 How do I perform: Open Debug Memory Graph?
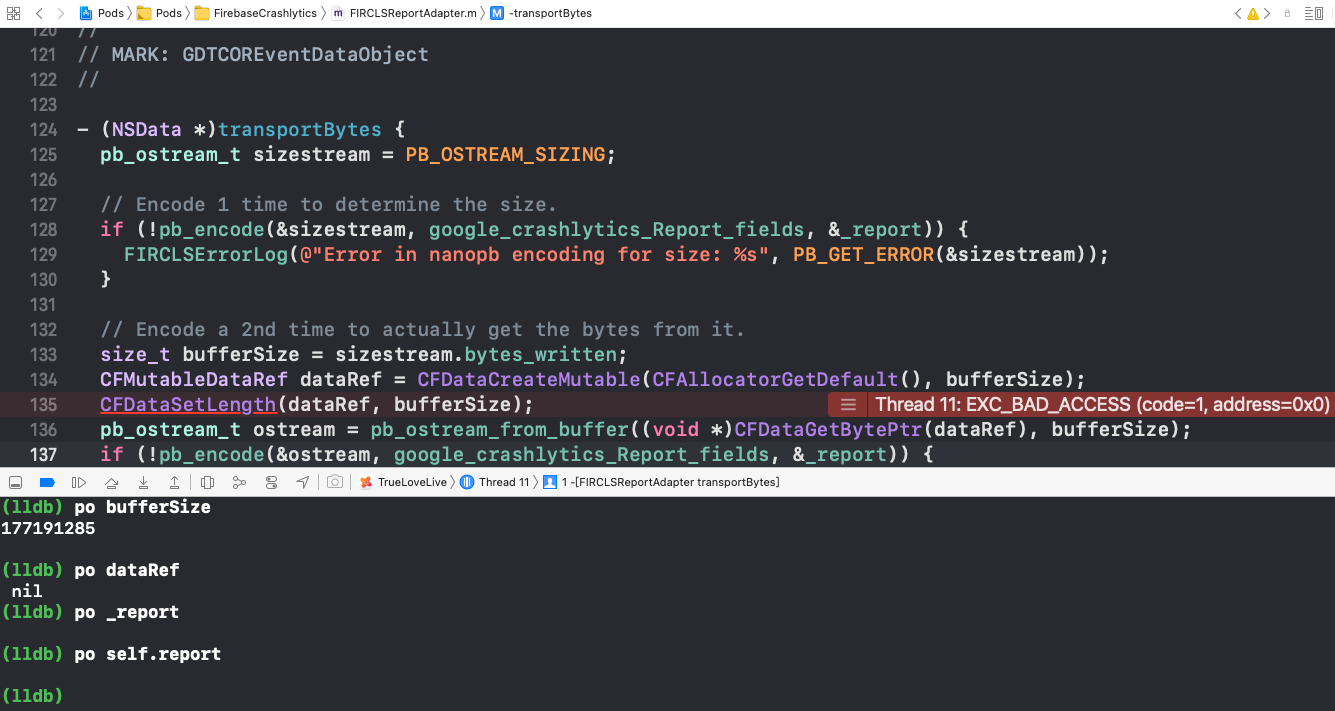point(239,482)
